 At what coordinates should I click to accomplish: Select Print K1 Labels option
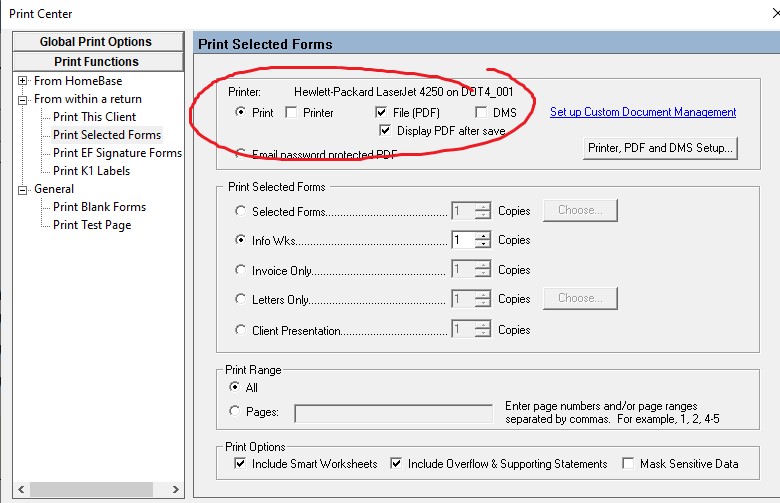coord(91,171)
